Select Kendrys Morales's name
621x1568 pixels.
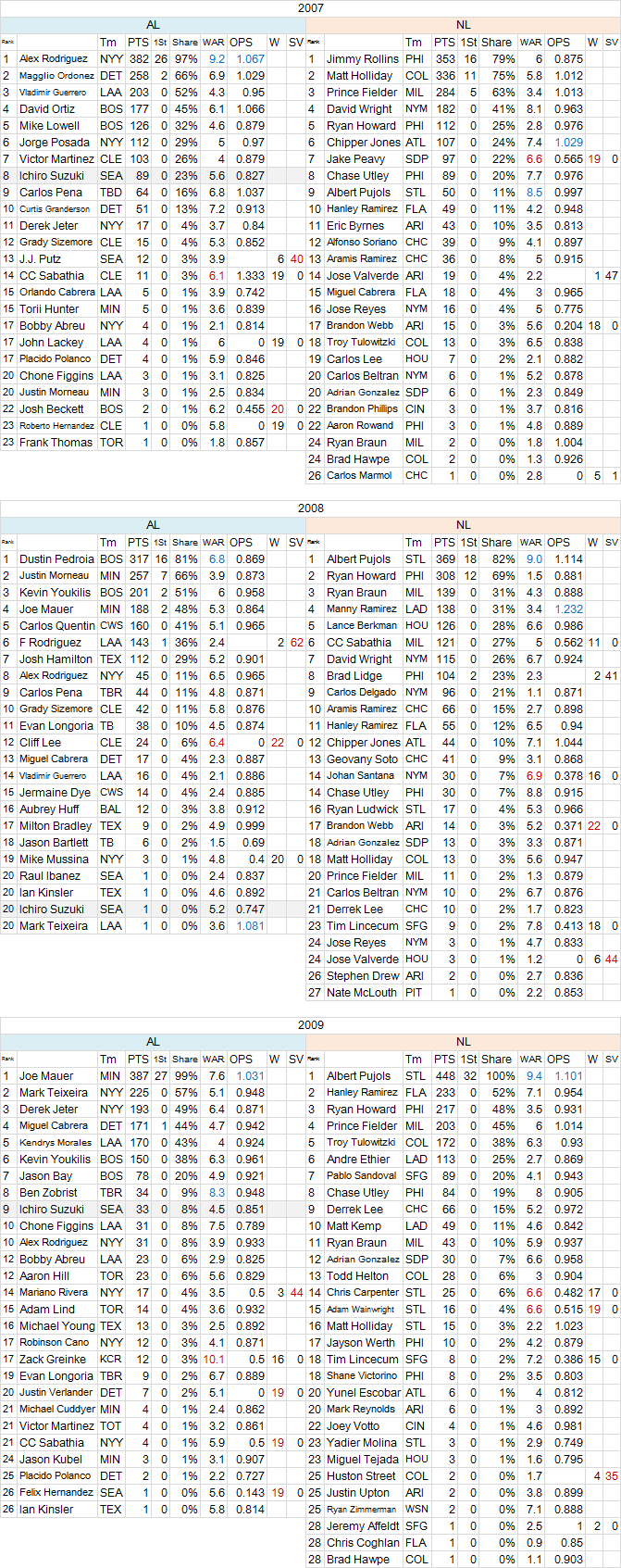[x=56, y=1143]
